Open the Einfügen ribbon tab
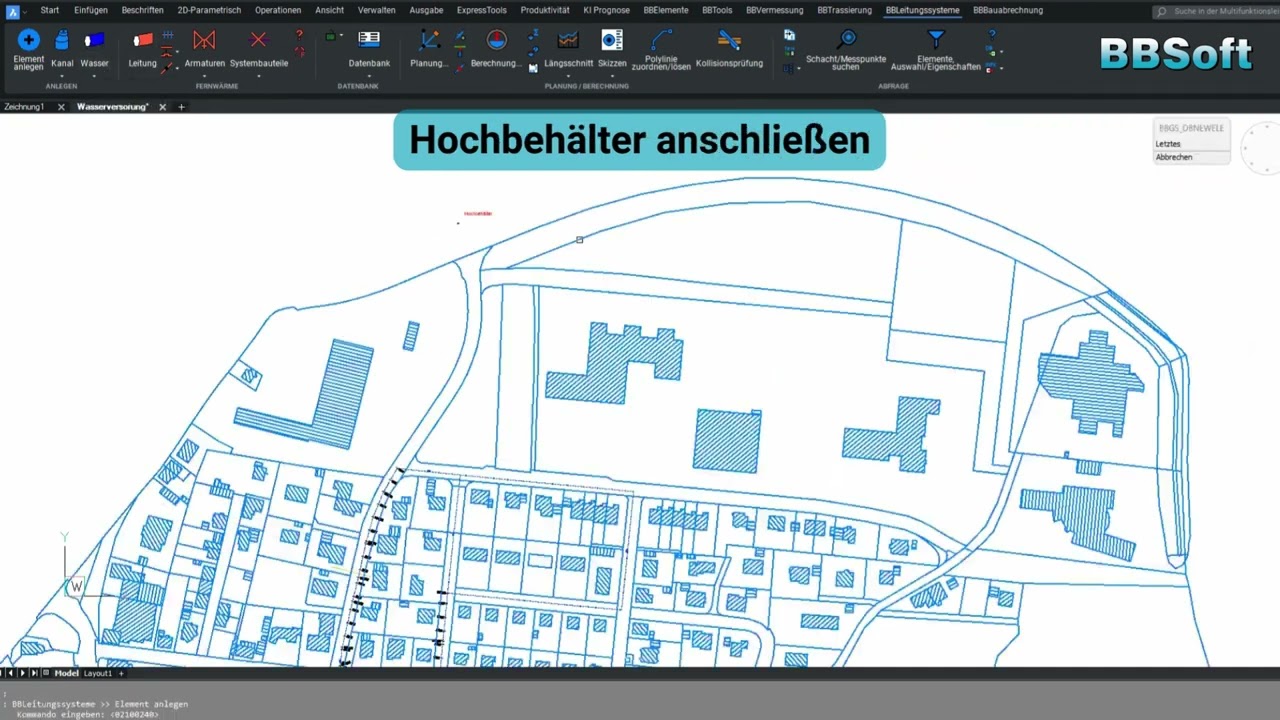Screen dimensions: 1280x720 91,11
